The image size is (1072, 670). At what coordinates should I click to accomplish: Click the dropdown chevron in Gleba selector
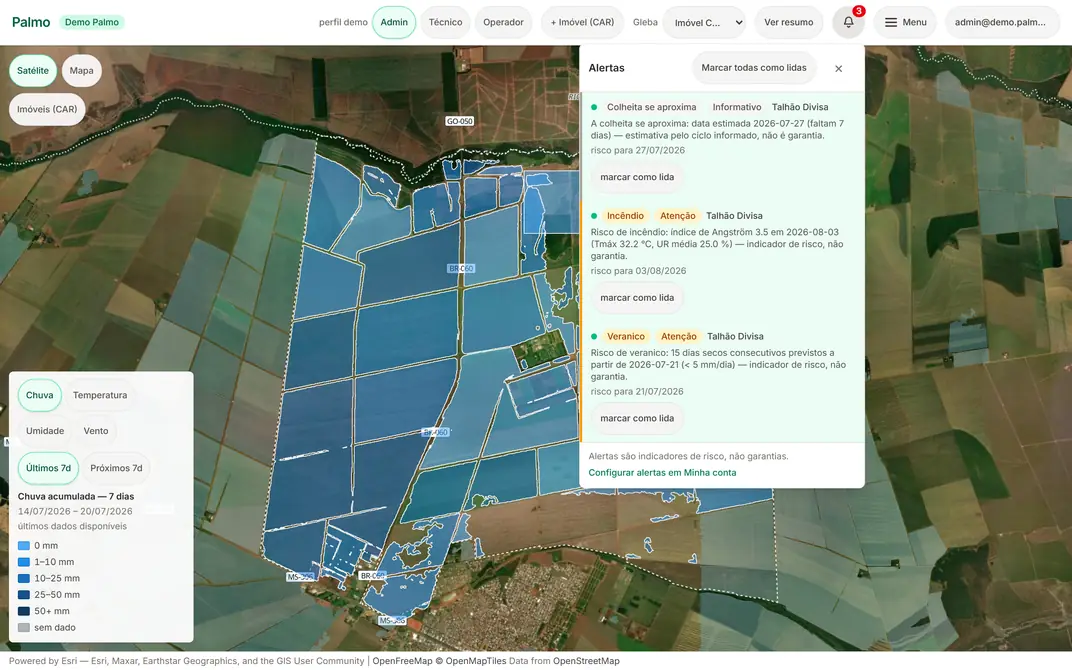pos(738,23)
